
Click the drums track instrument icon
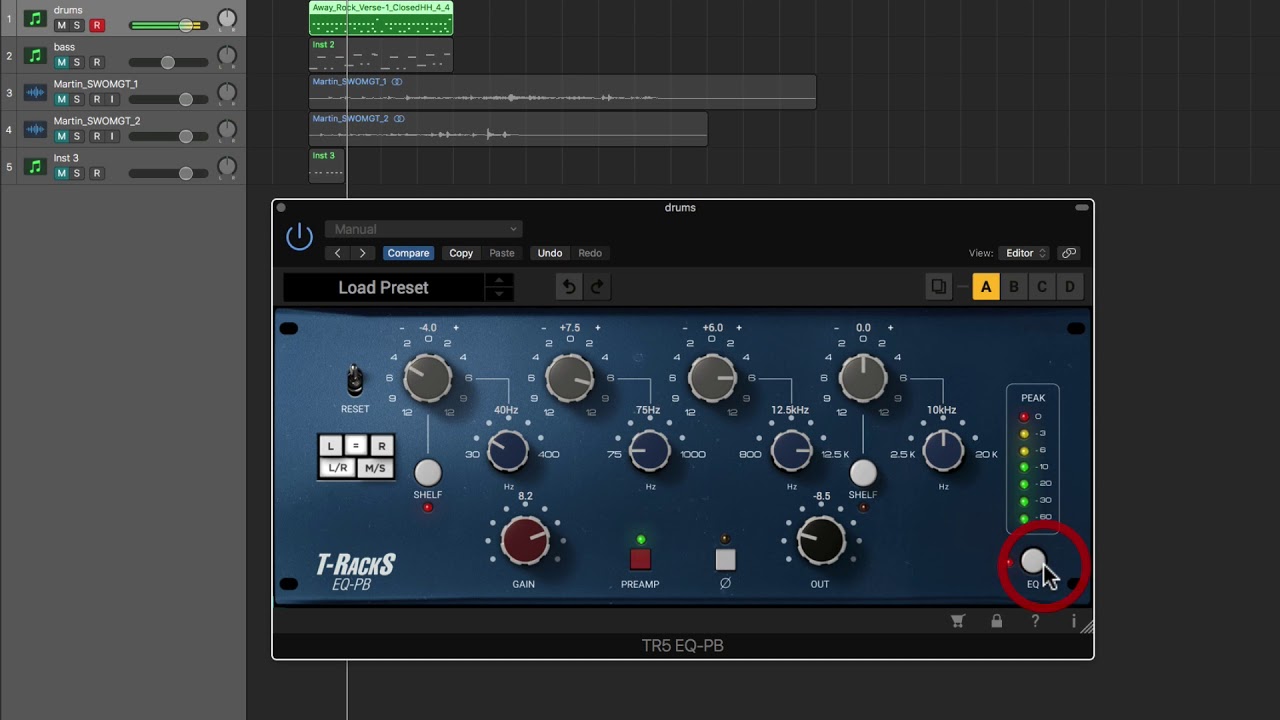35,19
